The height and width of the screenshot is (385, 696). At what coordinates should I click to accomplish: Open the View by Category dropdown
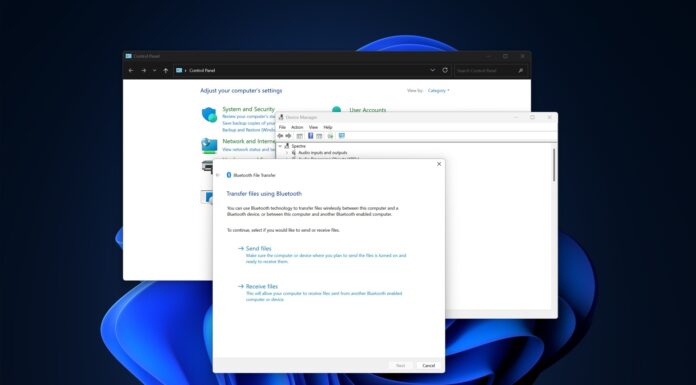tap(439, 91)
